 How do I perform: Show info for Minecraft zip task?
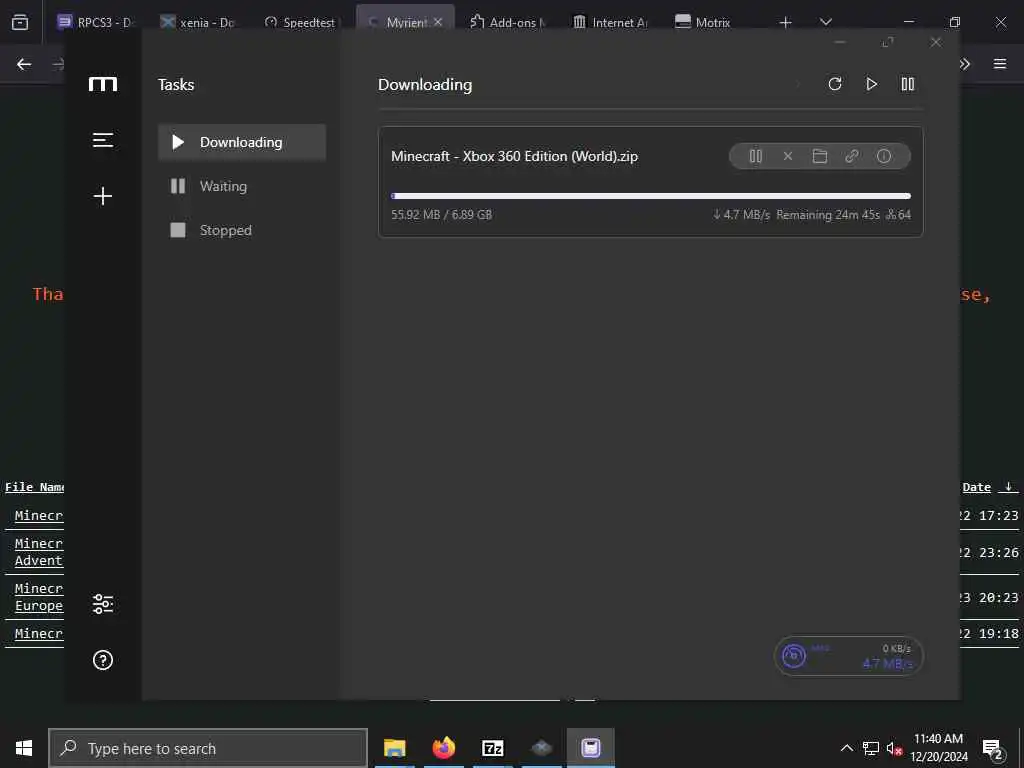click(x=884, y=156)
